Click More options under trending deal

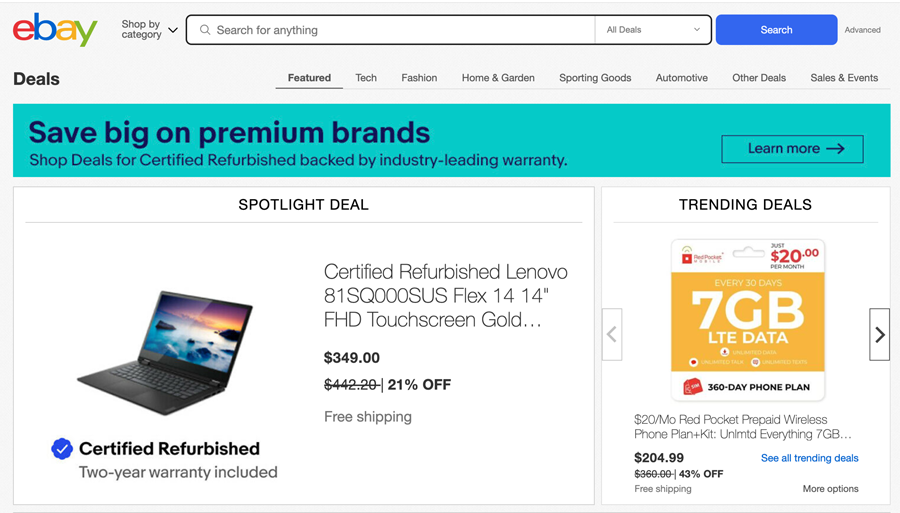[x=830, y=489]
